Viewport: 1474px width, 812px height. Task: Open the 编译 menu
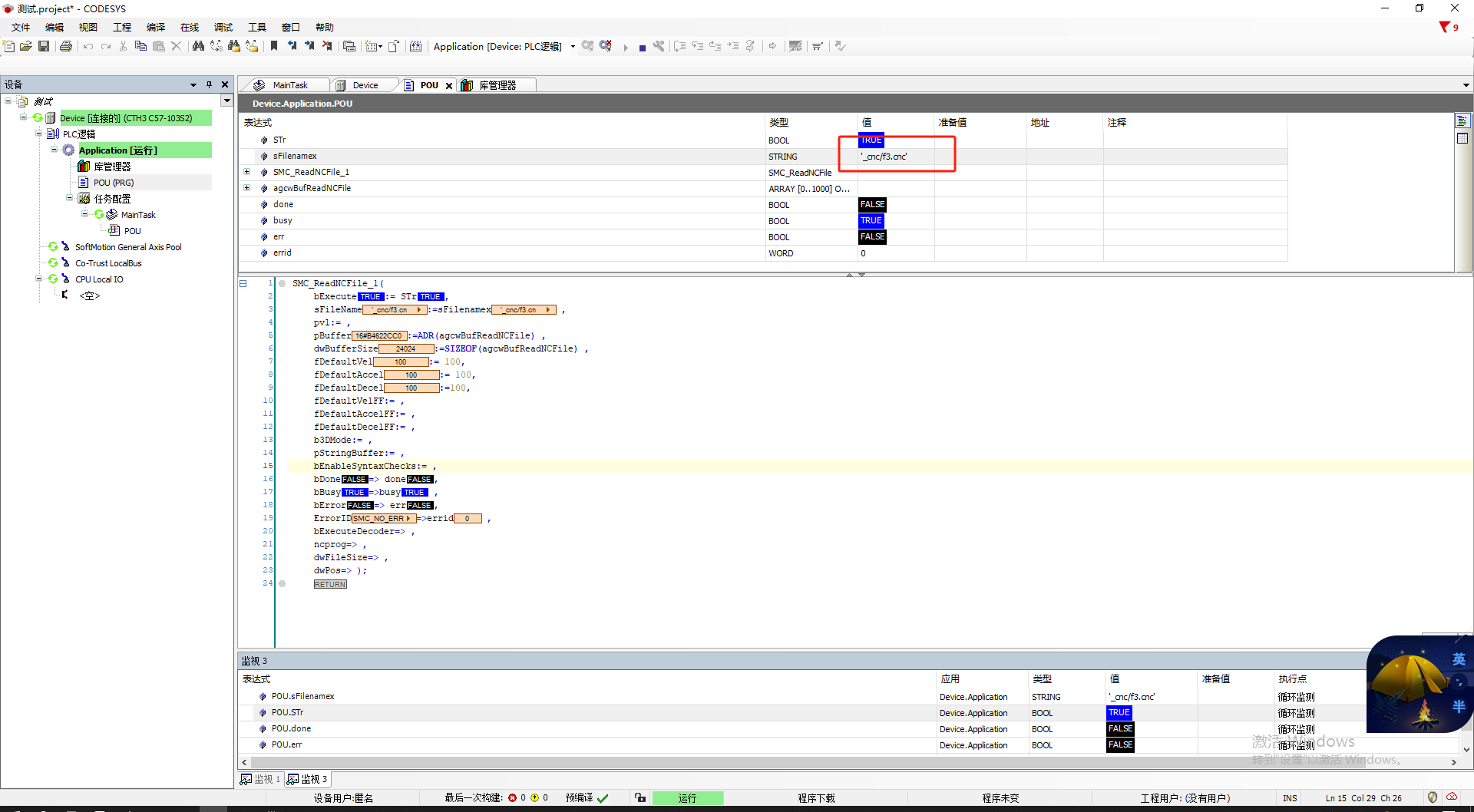156,27
